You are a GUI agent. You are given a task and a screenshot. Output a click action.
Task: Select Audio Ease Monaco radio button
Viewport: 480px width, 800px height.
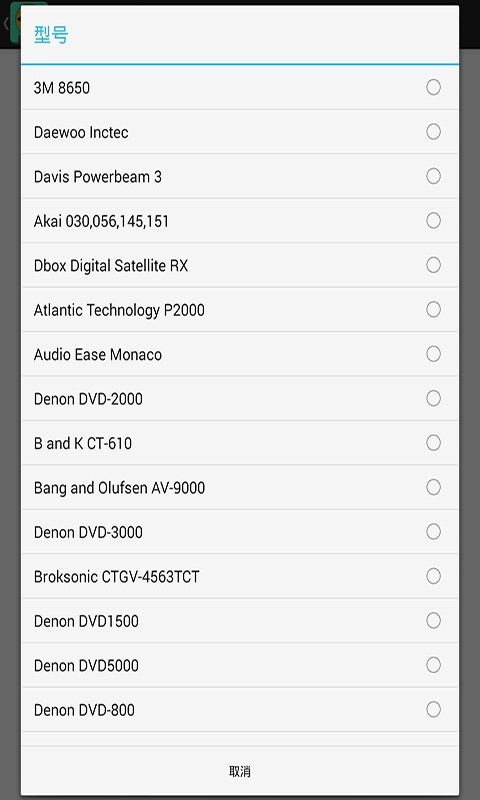tap(433, 354)
